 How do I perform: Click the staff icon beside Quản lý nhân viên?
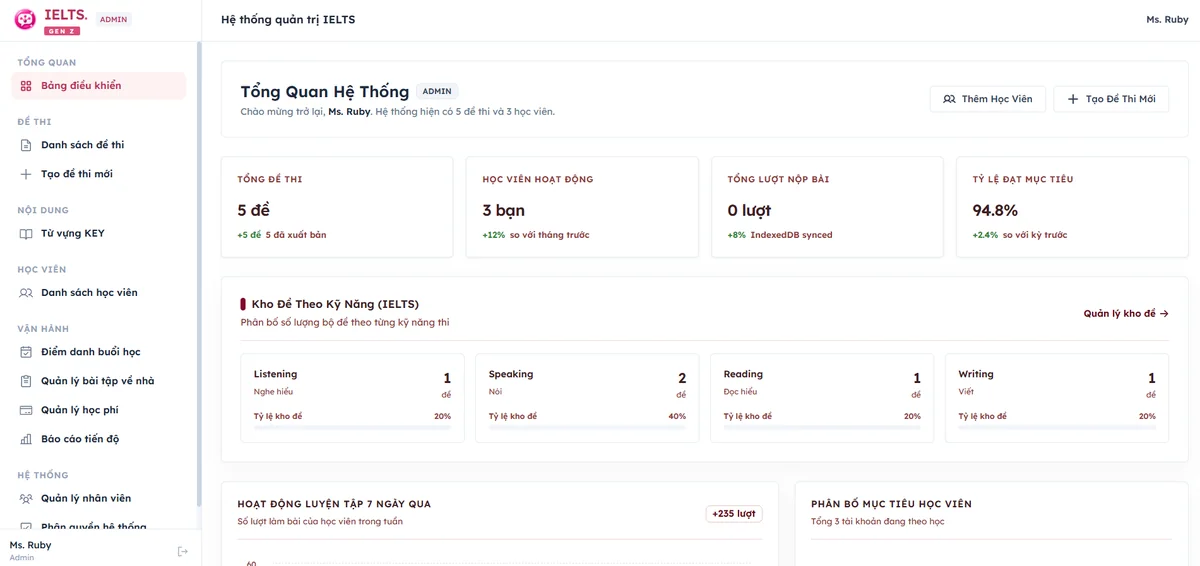point(26,498)
